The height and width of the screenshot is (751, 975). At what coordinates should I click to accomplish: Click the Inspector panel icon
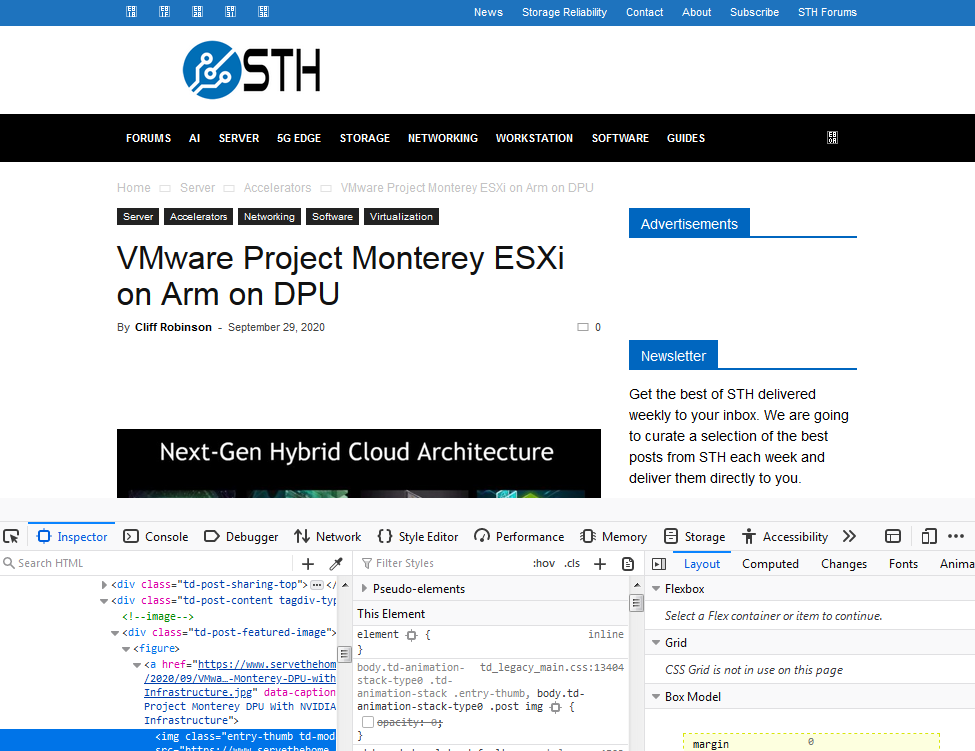[x=44, y=537]
